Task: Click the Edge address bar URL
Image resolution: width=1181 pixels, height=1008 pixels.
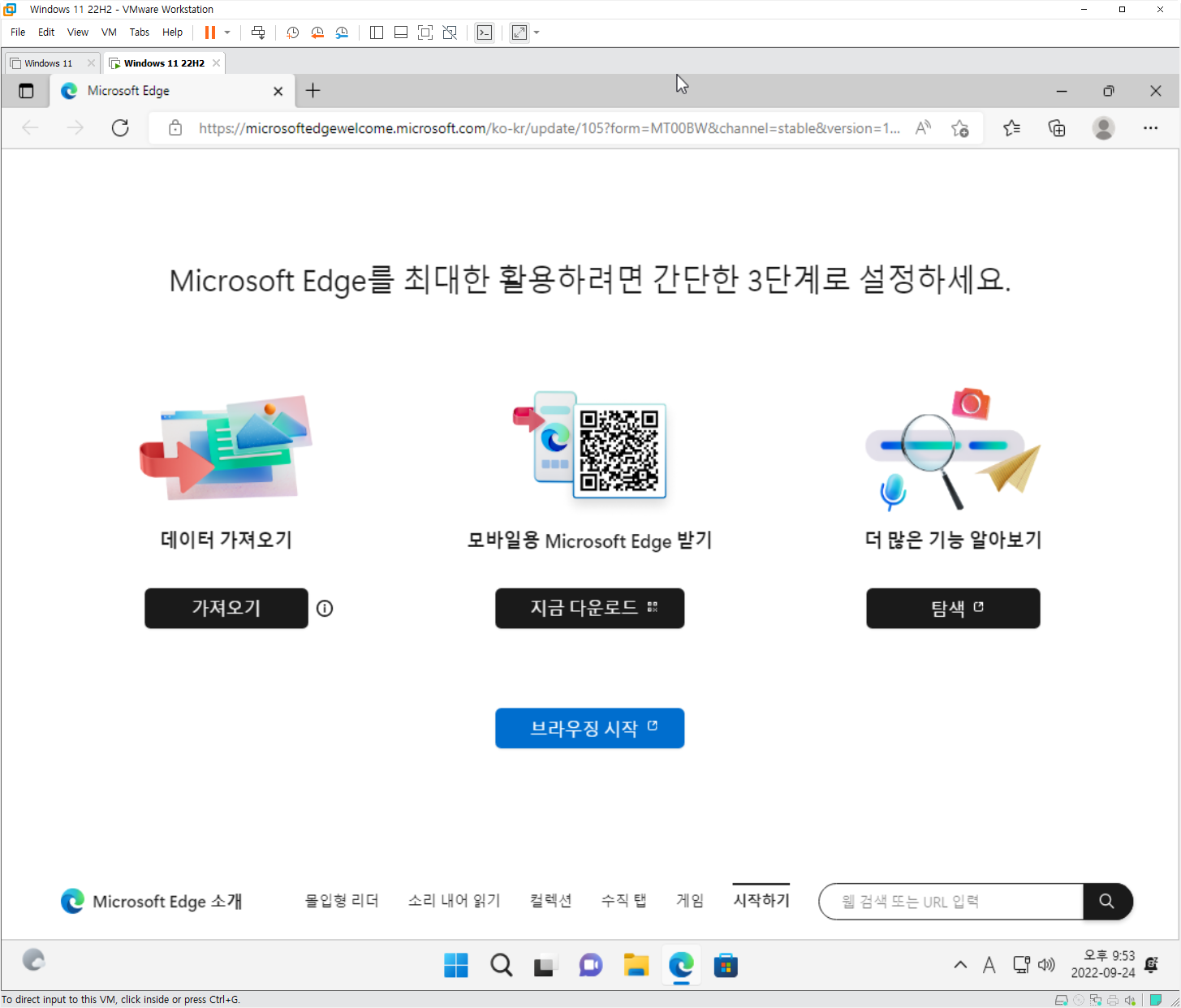Action: pyautogui.click(x=550, y=128)
